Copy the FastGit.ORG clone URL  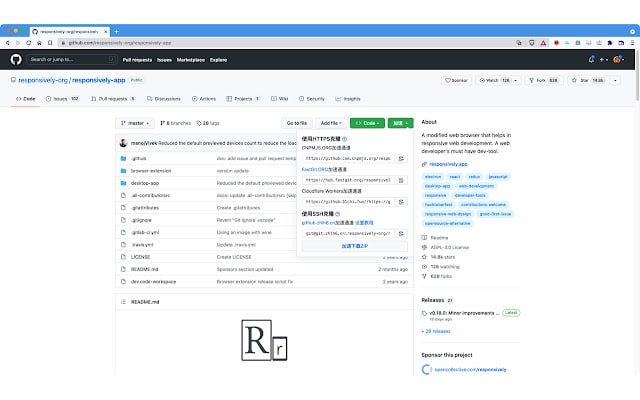pos(401,180)
